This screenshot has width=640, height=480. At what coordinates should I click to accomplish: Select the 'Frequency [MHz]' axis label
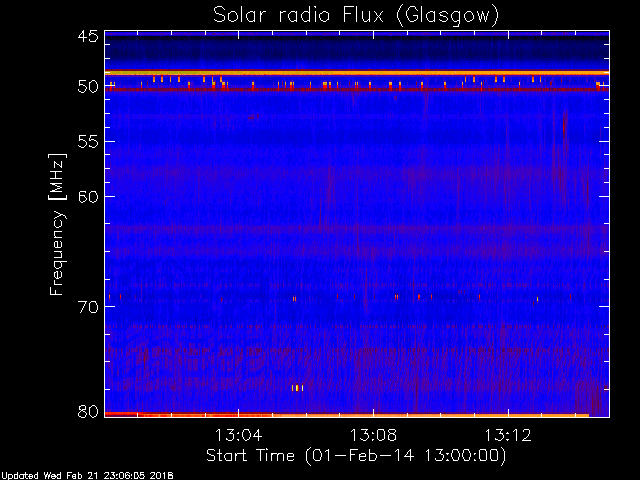pos(57,224)
